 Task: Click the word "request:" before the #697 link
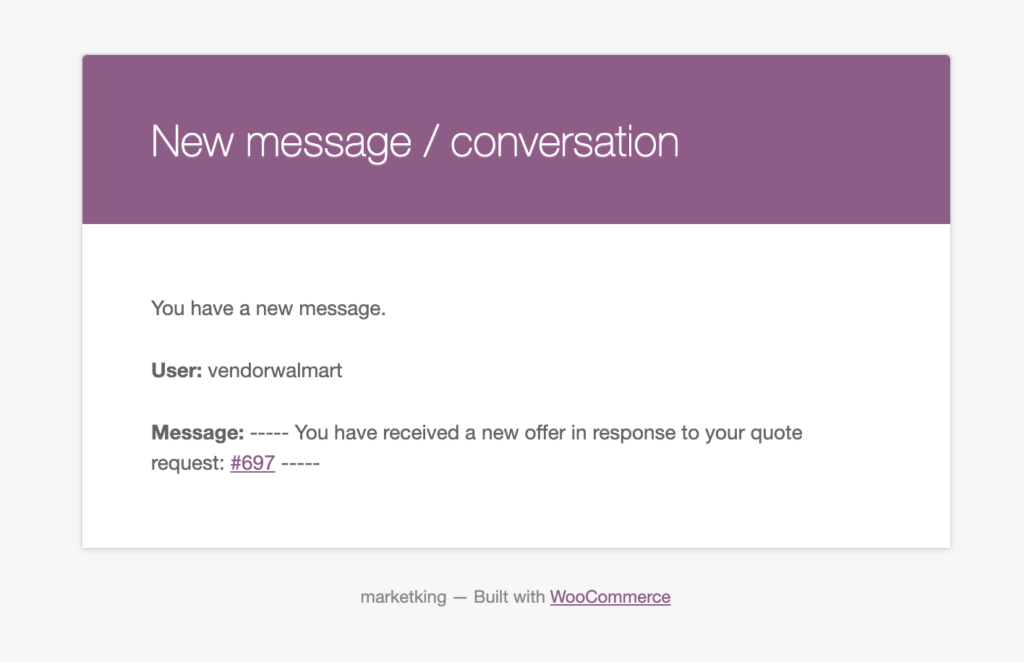188,464
